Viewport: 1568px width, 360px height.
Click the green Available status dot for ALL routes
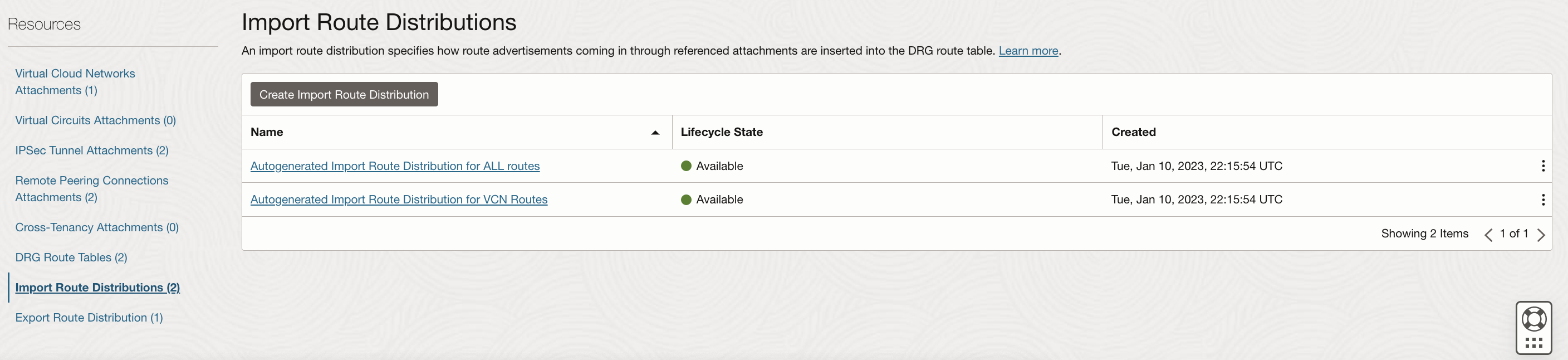pyautogui.click(x=687, y=166)
